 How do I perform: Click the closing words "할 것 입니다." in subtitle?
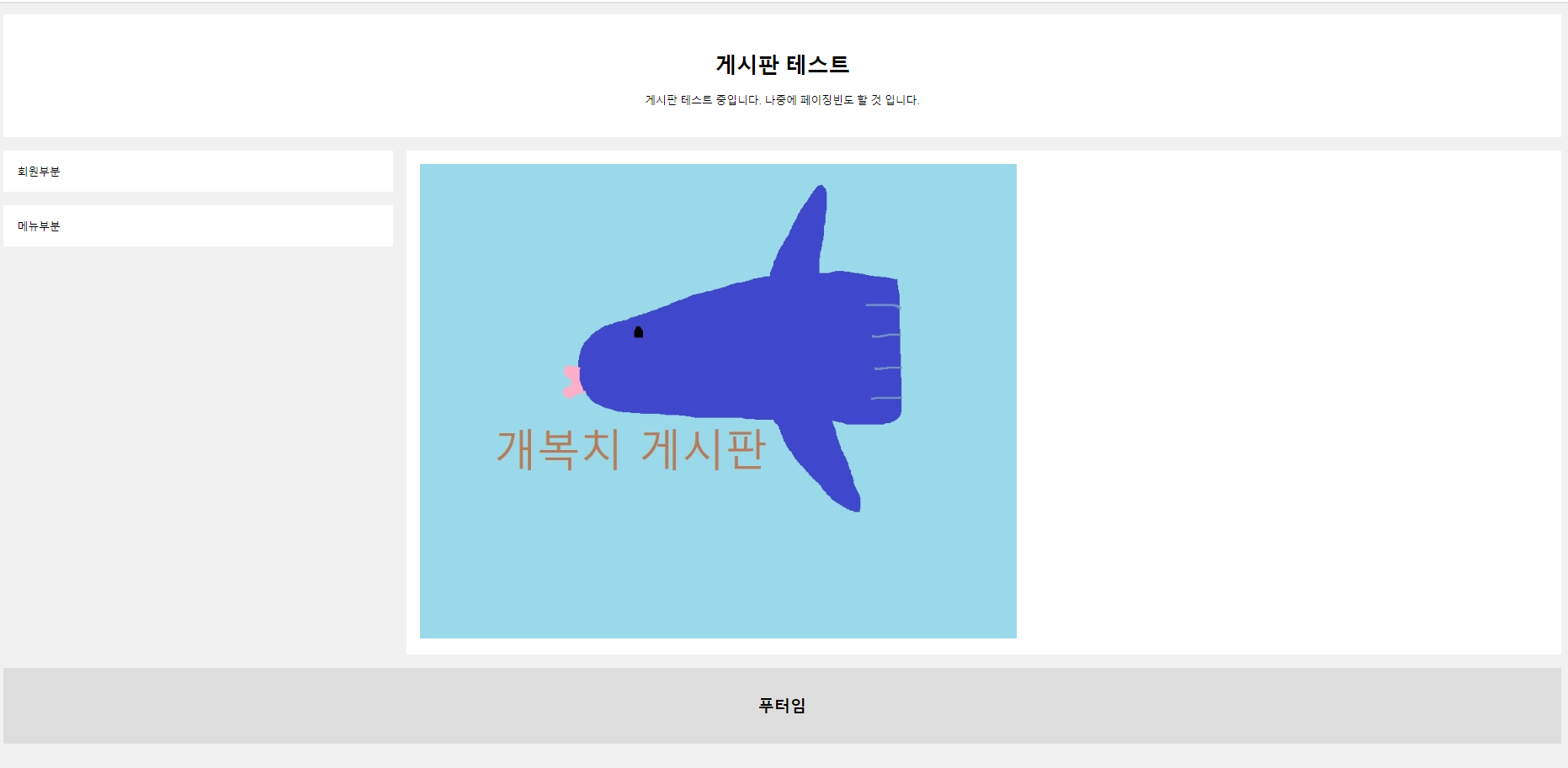(x=888, y=100)
